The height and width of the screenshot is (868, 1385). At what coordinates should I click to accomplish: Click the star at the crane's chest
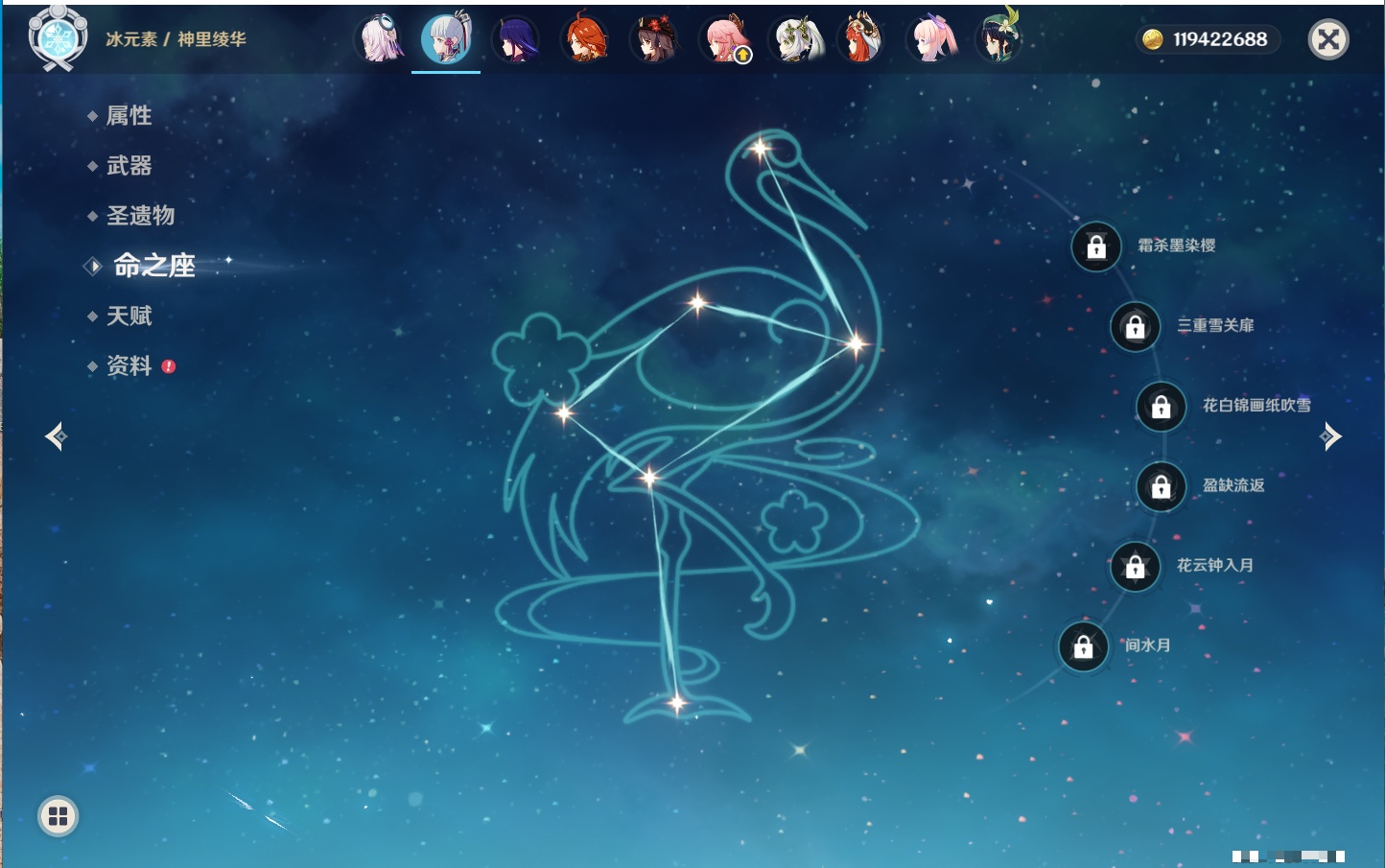click(x=856, y=342)
